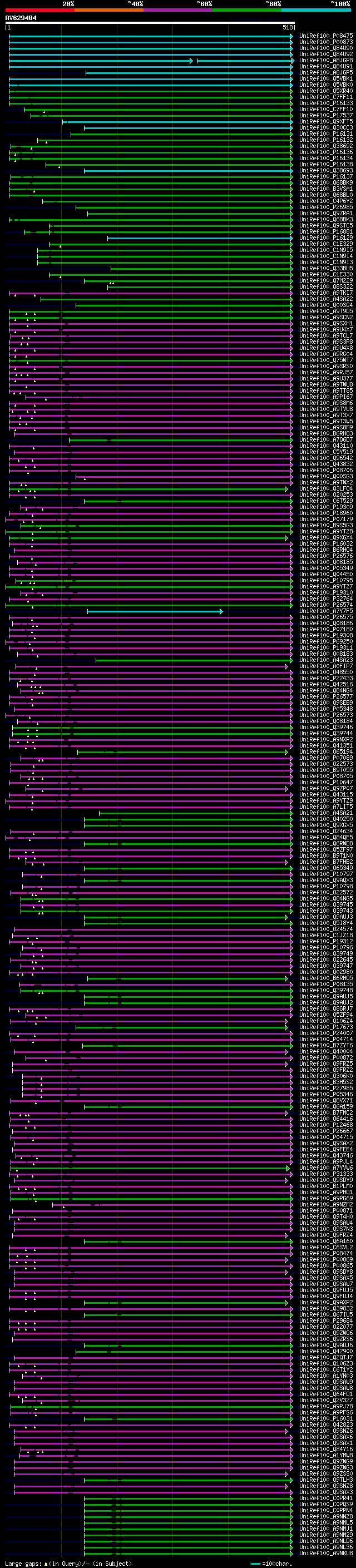Viewport: 356px width, 1568px height.
Task: Open hit UniRef100_Q84U91
Action: 325,66
